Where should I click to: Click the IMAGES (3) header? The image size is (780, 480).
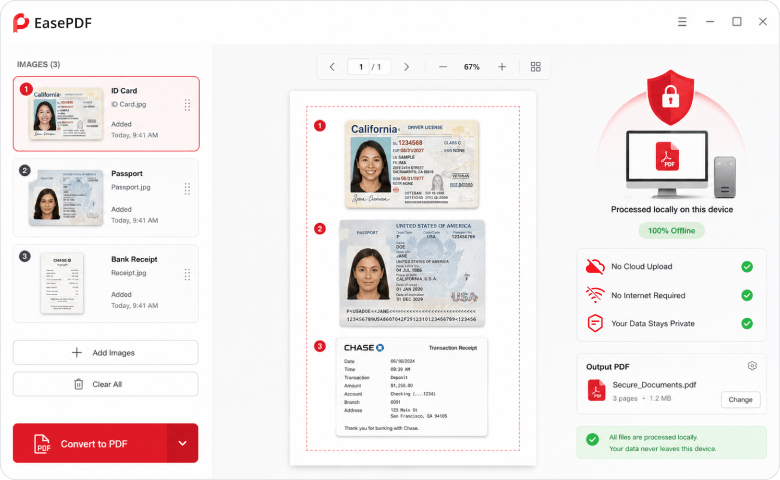point(38,64)
